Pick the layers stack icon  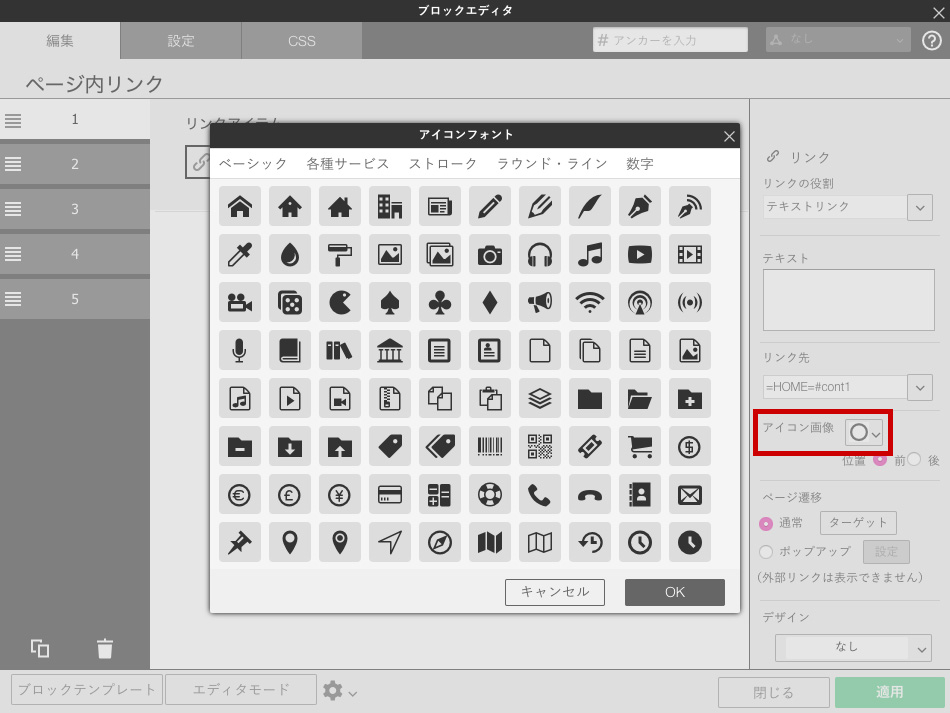click(540, 399)
